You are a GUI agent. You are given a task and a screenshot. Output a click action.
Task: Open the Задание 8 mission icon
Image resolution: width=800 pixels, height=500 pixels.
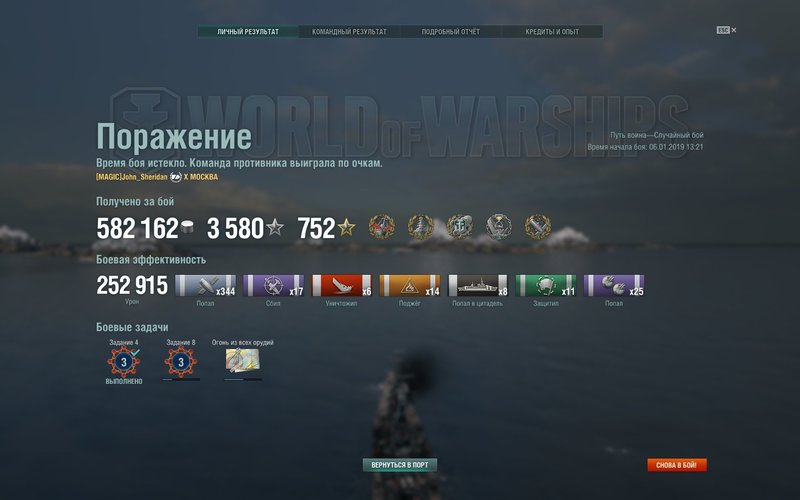(181, 362)
